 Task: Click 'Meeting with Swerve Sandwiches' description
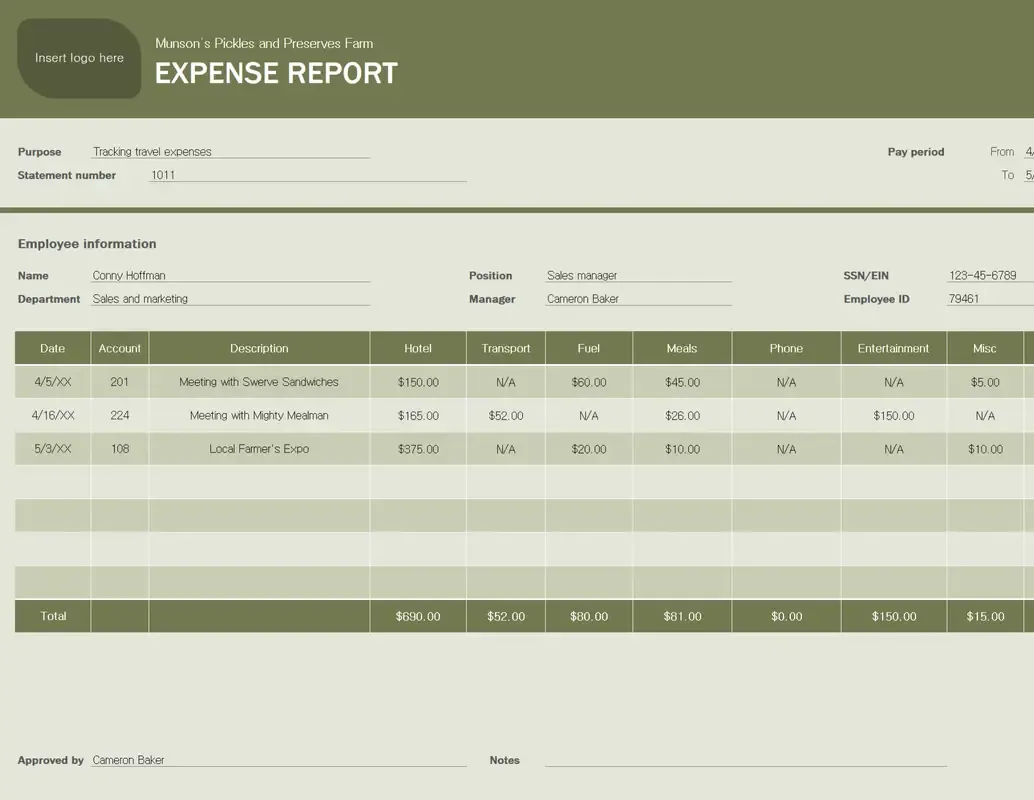point(259,382)
